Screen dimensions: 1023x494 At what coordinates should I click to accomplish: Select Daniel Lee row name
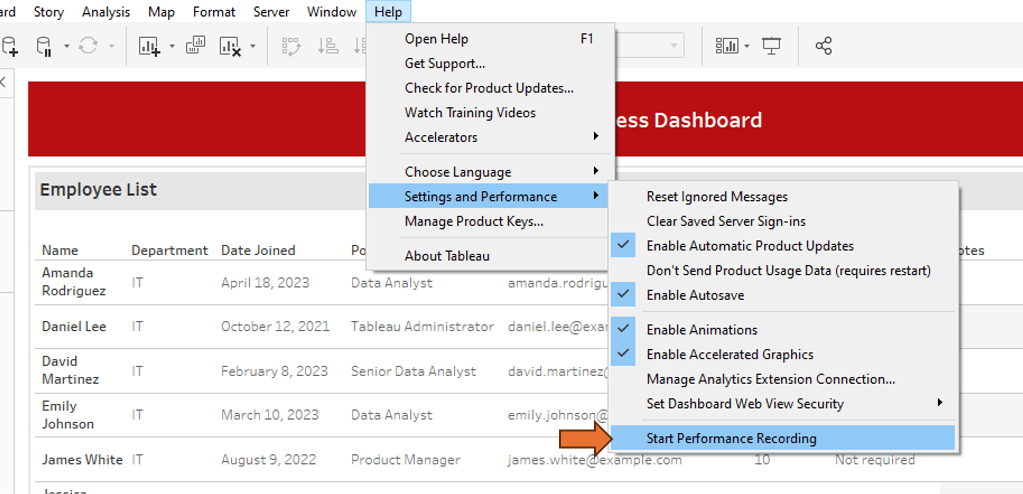click(x=74, y=326)
